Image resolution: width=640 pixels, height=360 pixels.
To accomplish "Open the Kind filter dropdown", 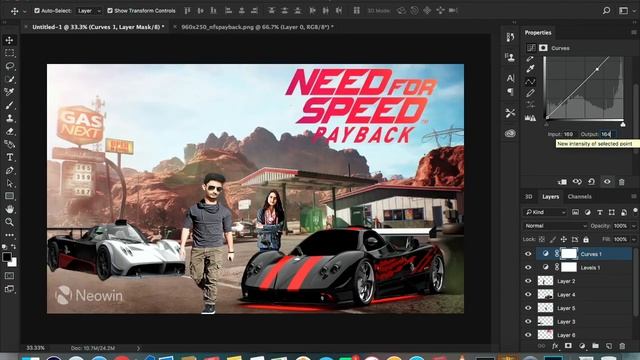I will [546, 212].
